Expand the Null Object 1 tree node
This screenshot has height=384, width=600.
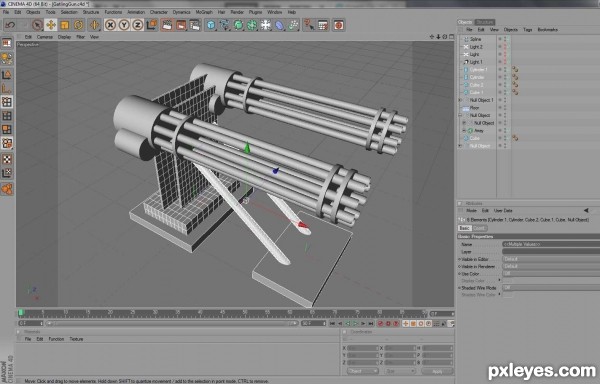click(x=460, y=100)
